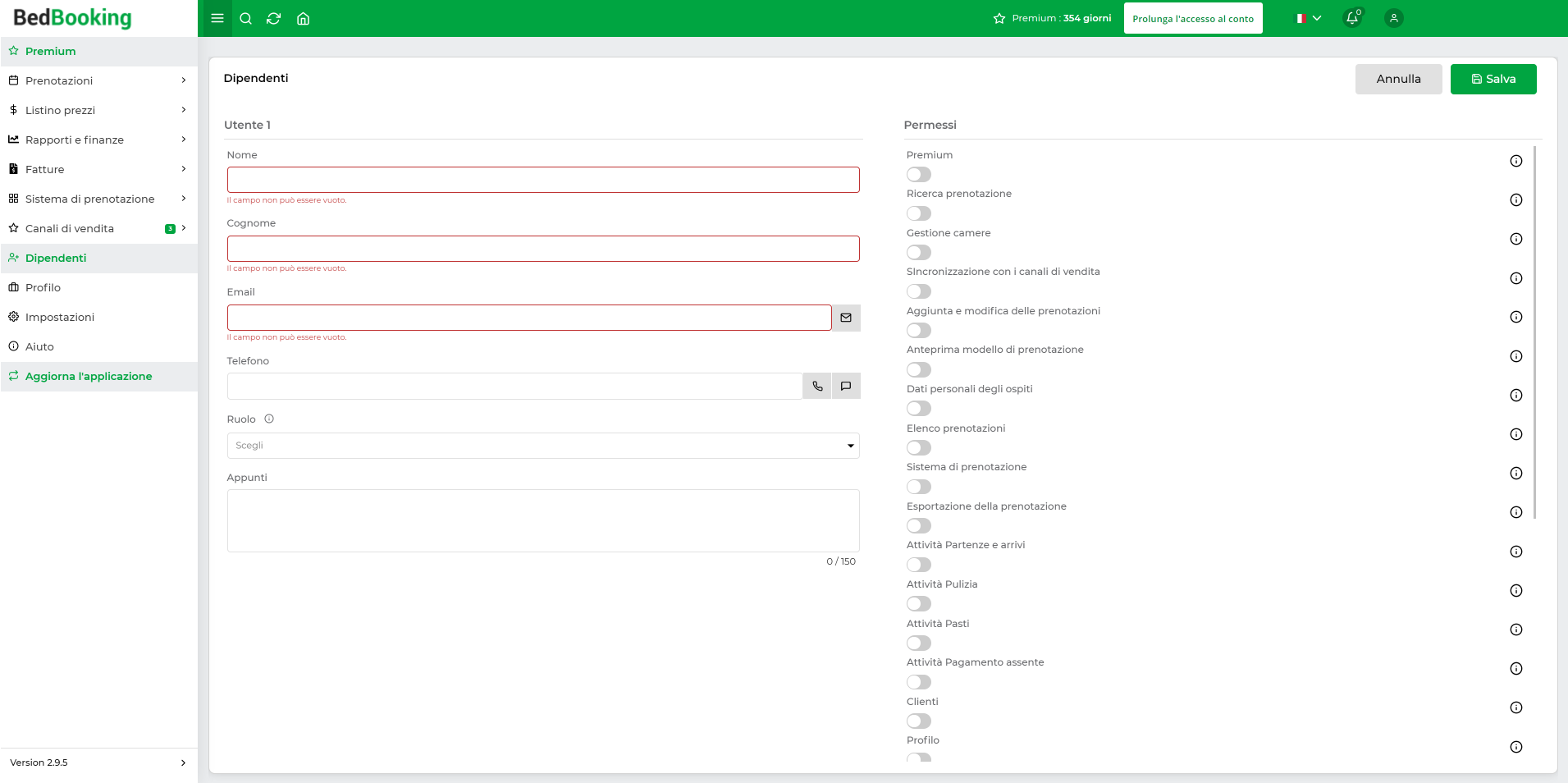This screenshot has width=1568, height=783.
Task: Toggle Anteprima modello di prenotazione switch
Action: coord(919,369)
